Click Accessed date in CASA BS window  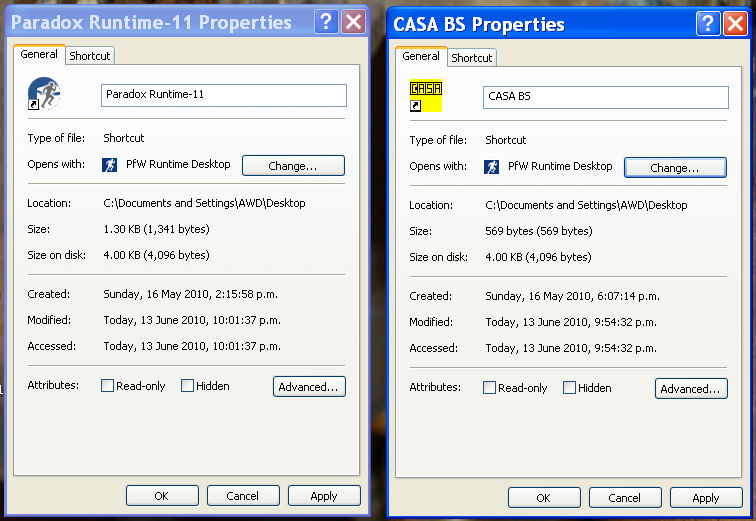(x=571, y=348)
